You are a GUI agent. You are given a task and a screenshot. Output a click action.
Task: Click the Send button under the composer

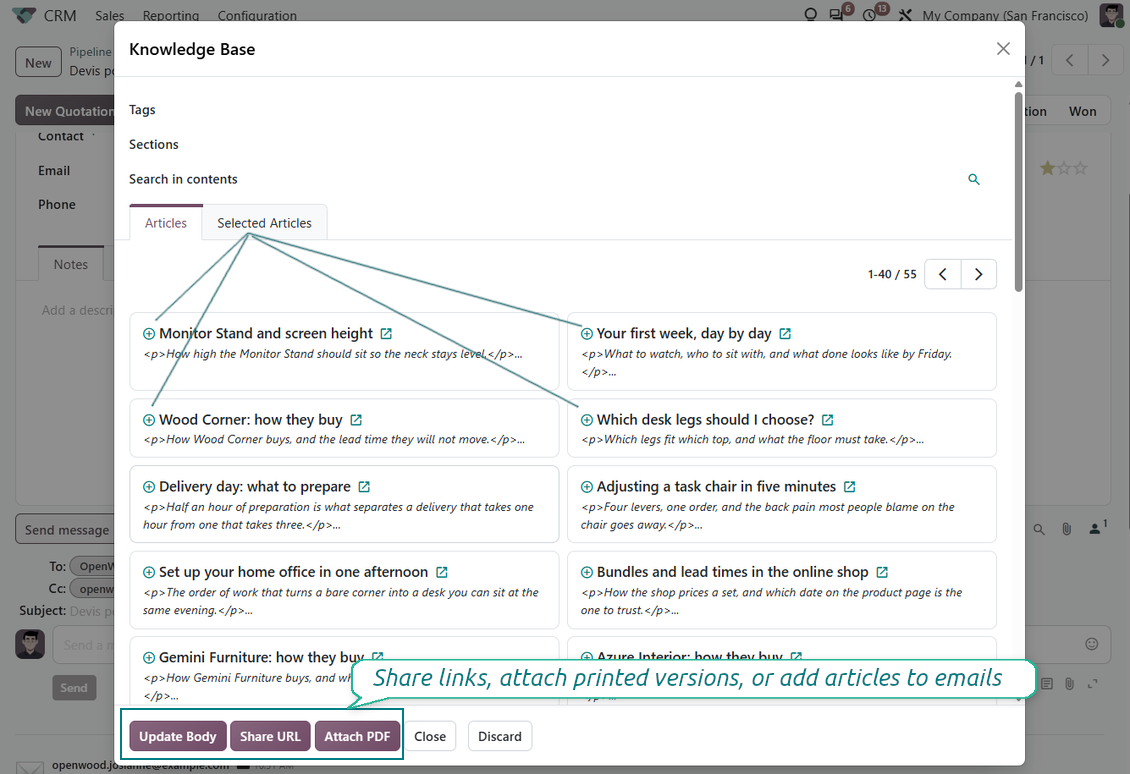(x=74, y=688)
